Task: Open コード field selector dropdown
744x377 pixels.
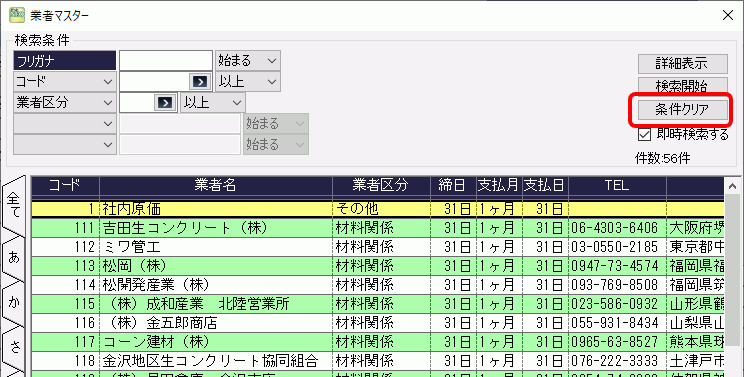Action: coord(65,82)
